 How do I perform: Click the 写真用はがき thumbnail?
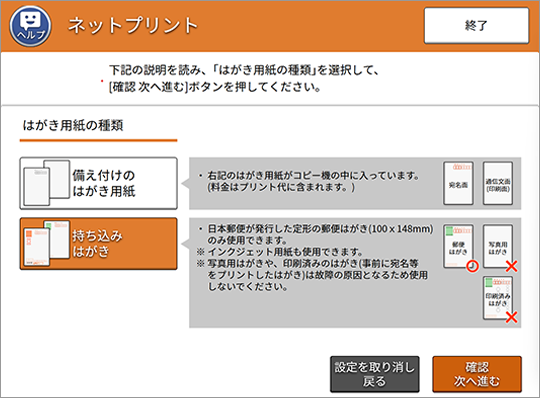(498, 247)
